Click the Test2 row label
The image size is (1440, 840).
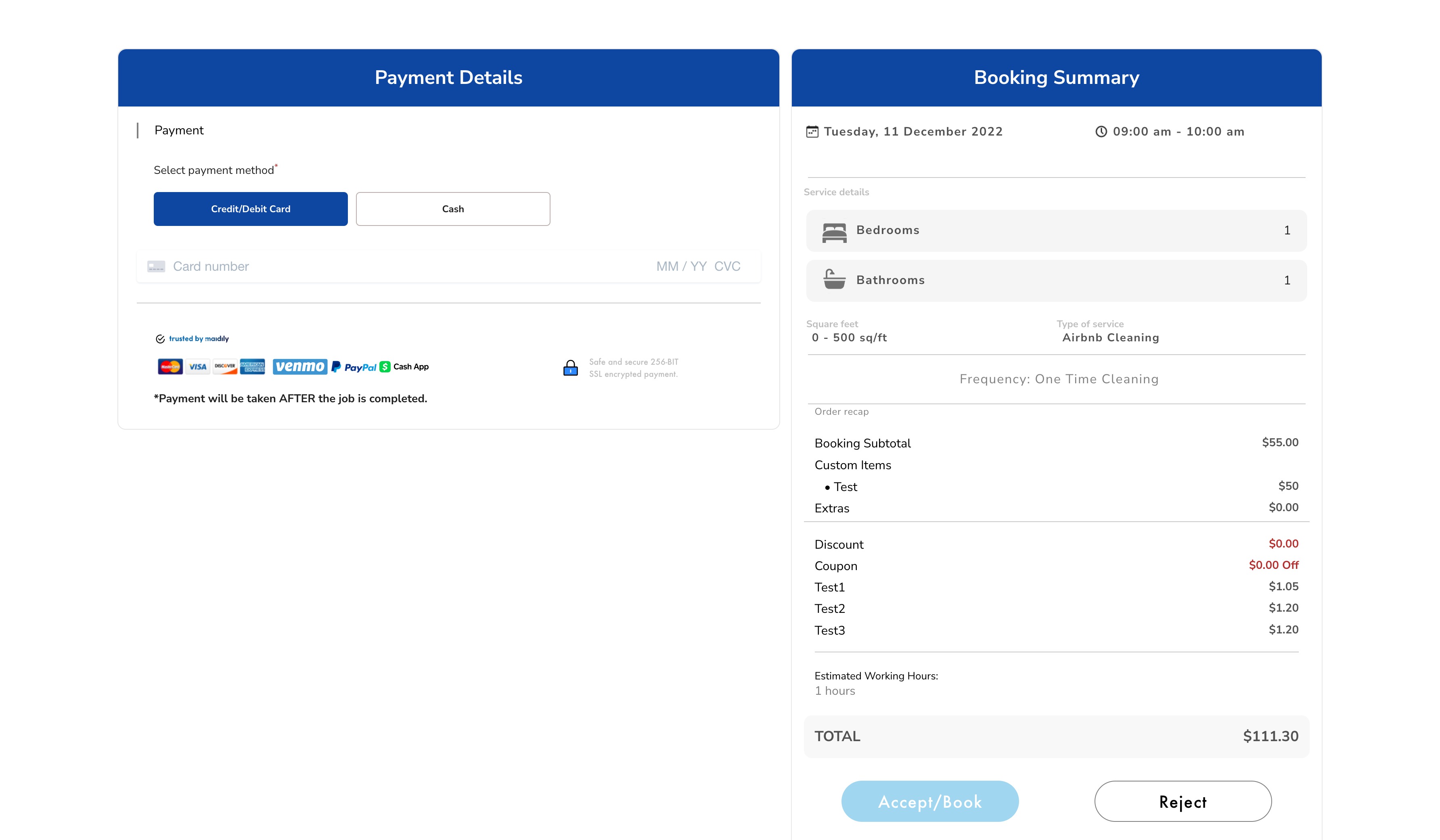[x=830, y=609]
